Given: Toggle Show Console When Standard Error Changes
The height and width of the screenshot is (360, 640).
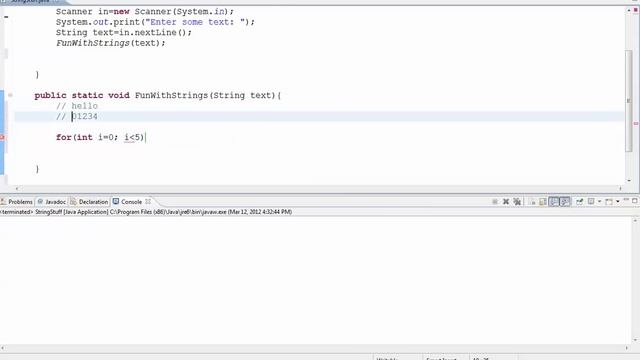Looking at the screenshot, I should pos(565,202).
